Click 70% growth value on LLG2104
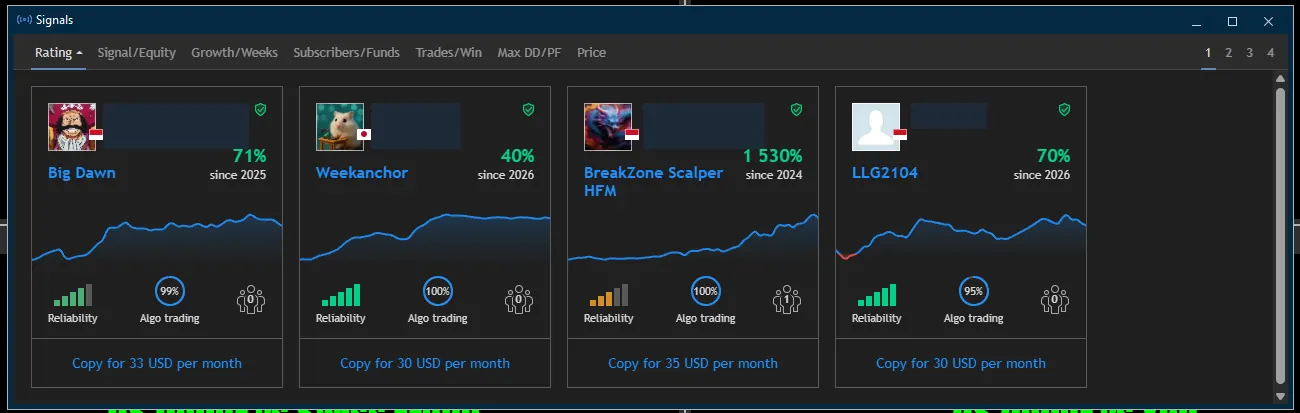This screenshot has width=1300, height=413. pos(1053,156)
